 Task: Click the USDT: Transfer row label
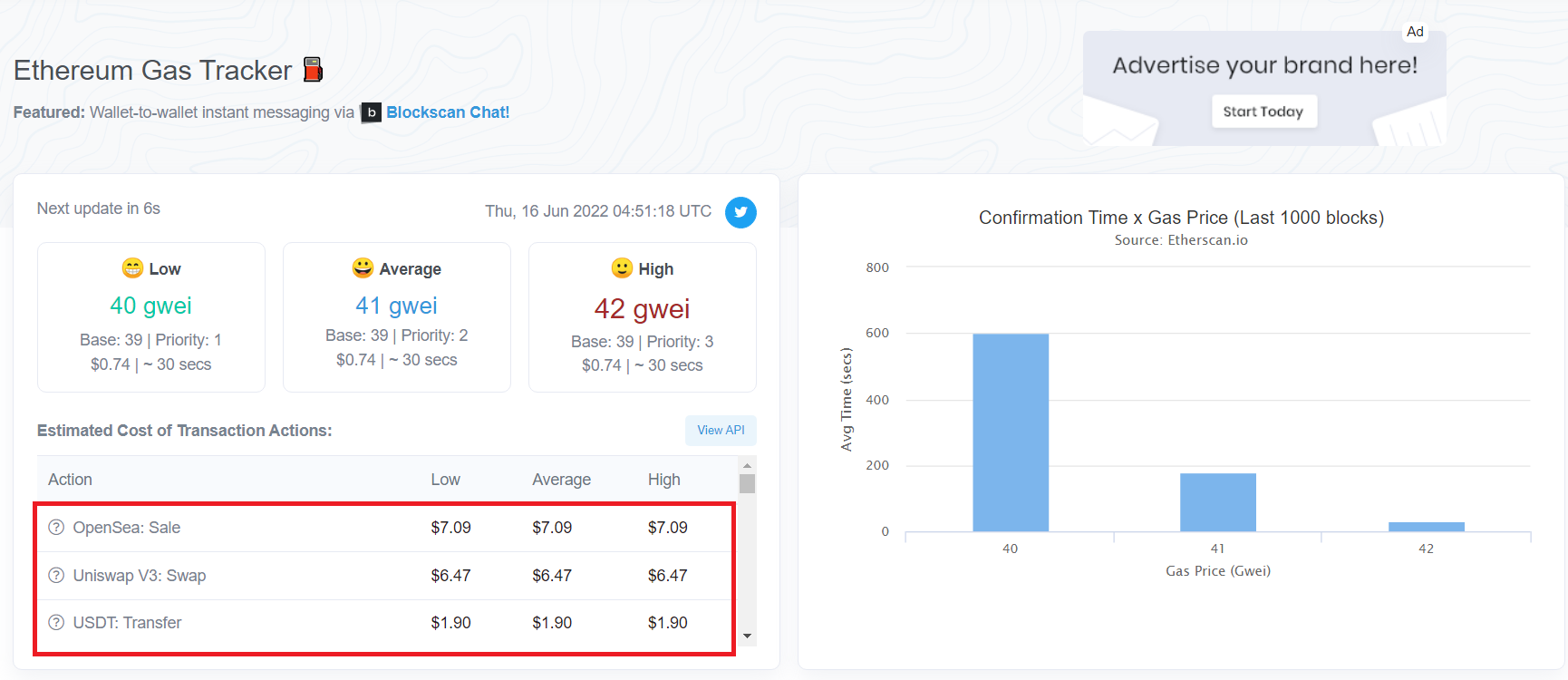point(127,623)
